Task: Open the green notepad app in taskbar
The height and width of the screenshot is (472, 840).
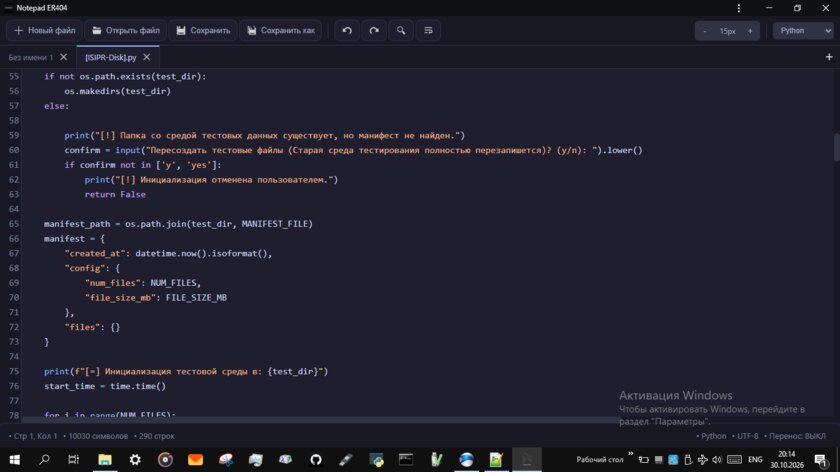Action: (x=496, y=460)
